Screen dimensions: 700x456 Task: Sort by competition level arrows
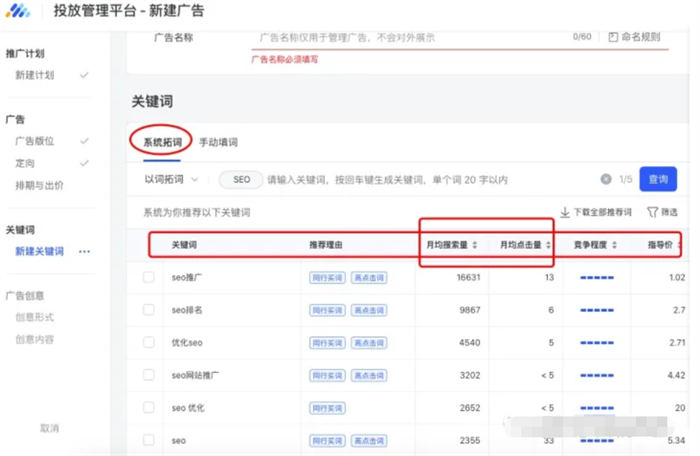tap(615, 245)
